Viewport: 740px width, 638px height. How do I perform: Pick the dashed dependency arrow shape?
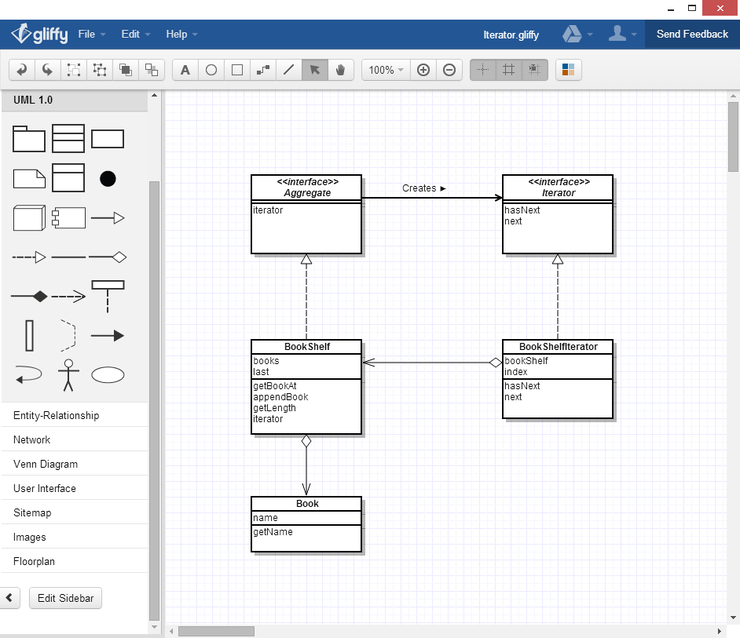[68, 296]
